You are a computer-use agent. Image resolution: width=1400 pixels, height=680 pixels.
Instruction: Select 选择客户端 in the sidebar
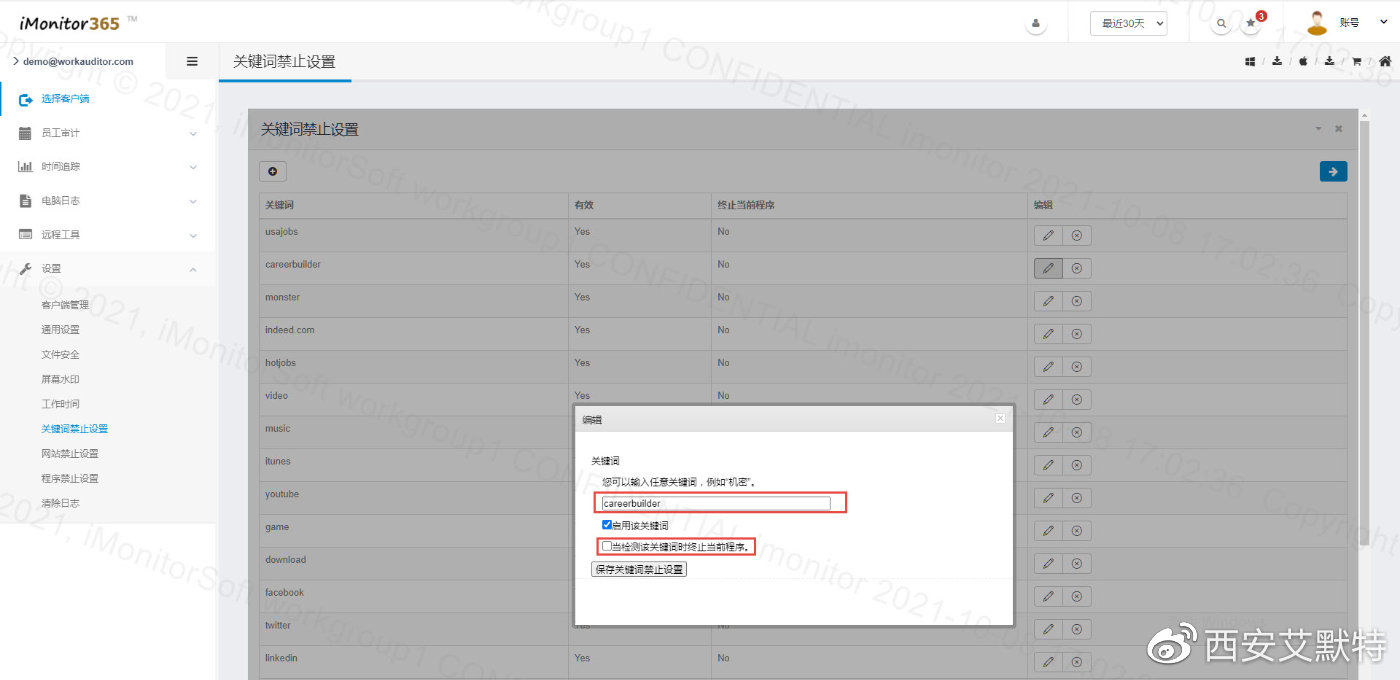[x=66, y=99]
